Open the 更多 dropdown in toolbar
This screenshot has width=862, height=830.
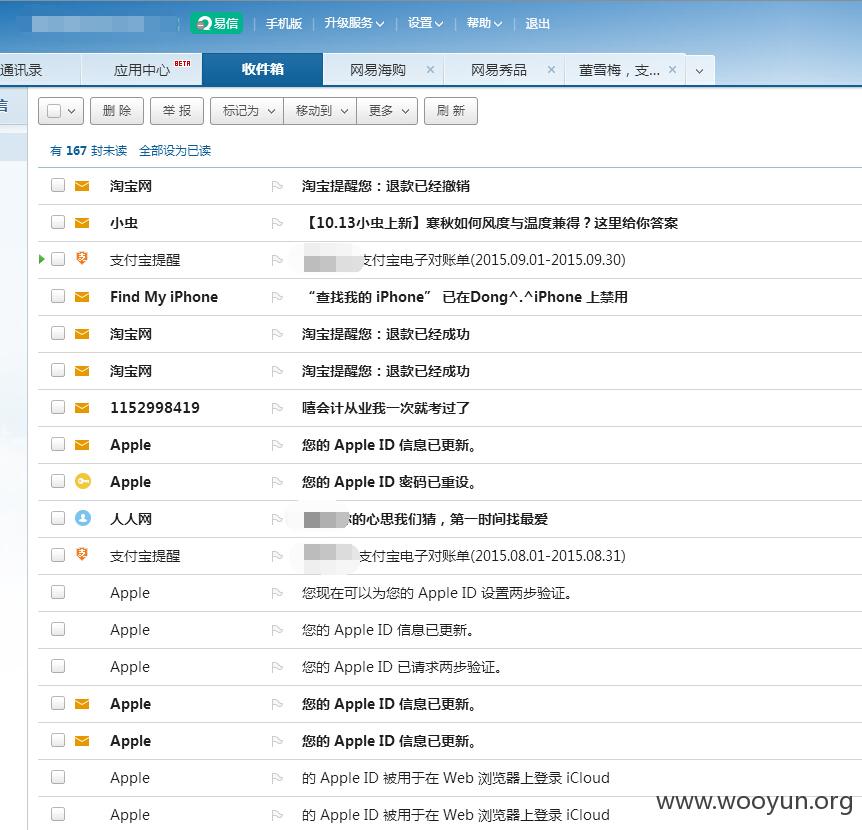(x=387, y=111)
